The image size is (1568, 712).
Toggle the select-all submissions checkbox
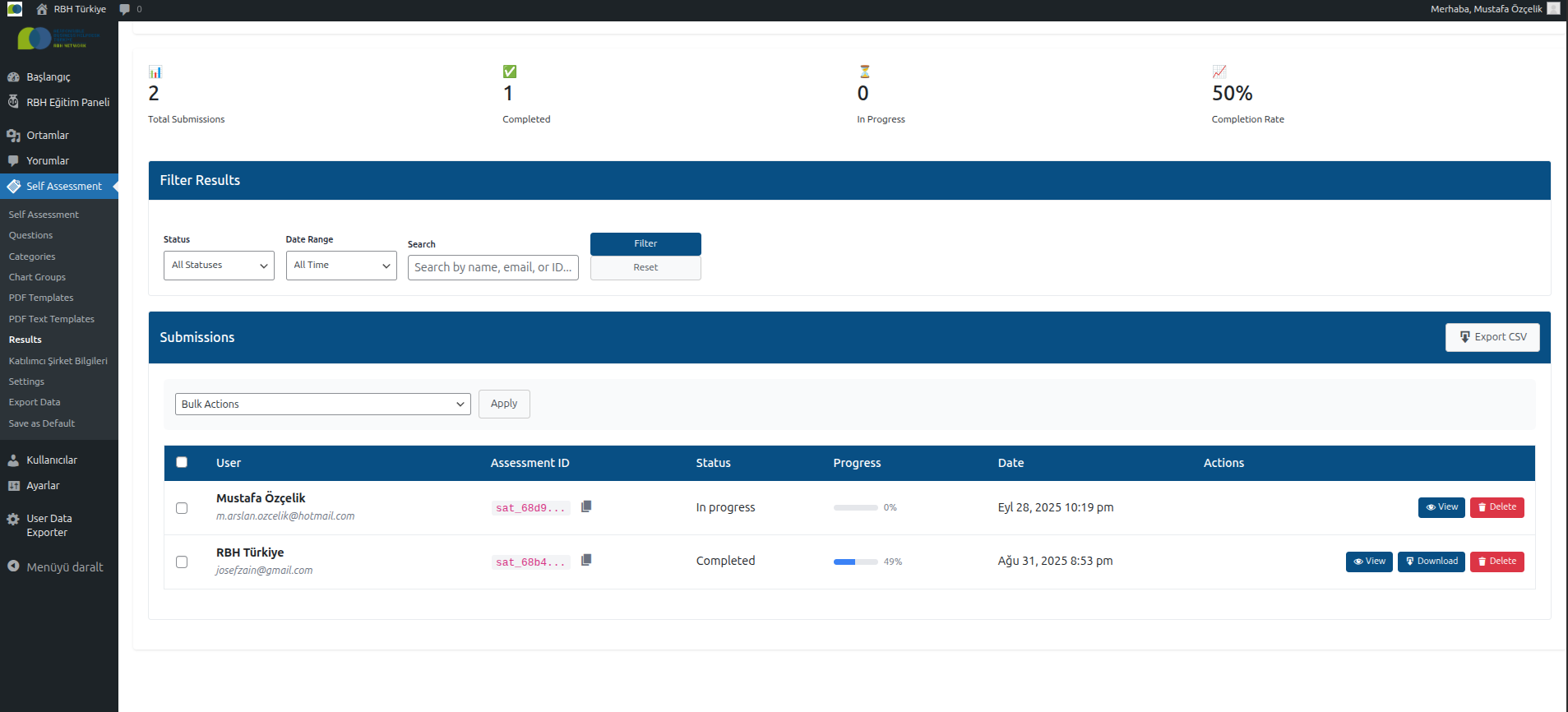point(182,462)
